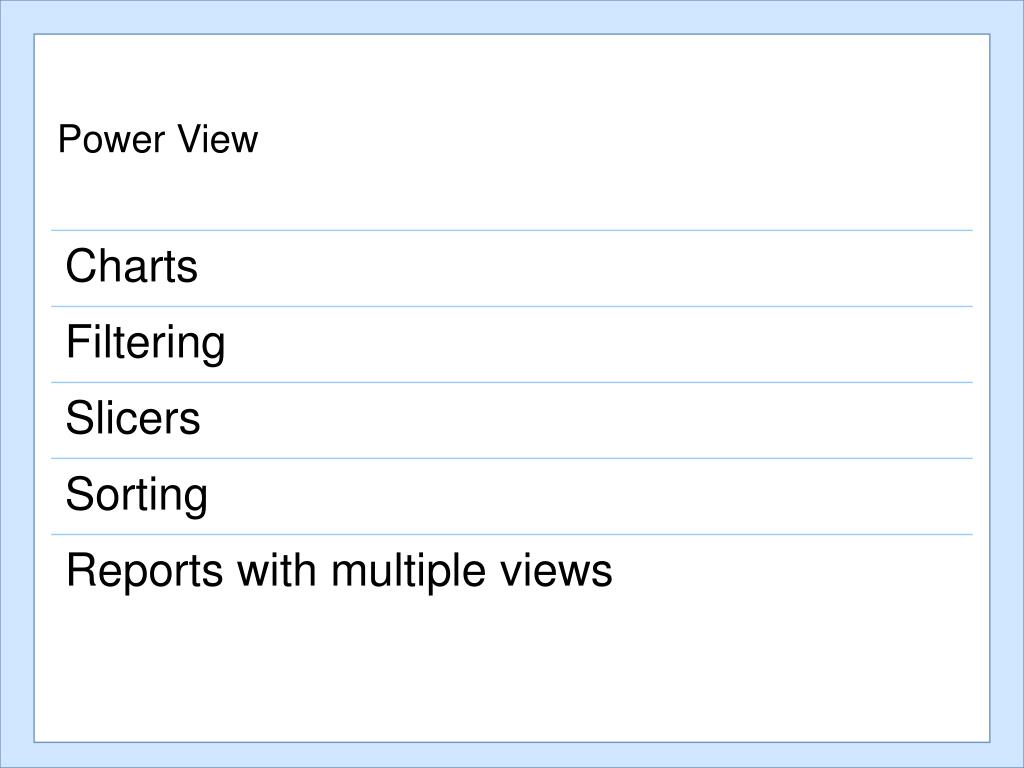Click the blank space right of Charts
Image resolution: width=1024 pixels, height=768 pixels.
click(584, 268)
